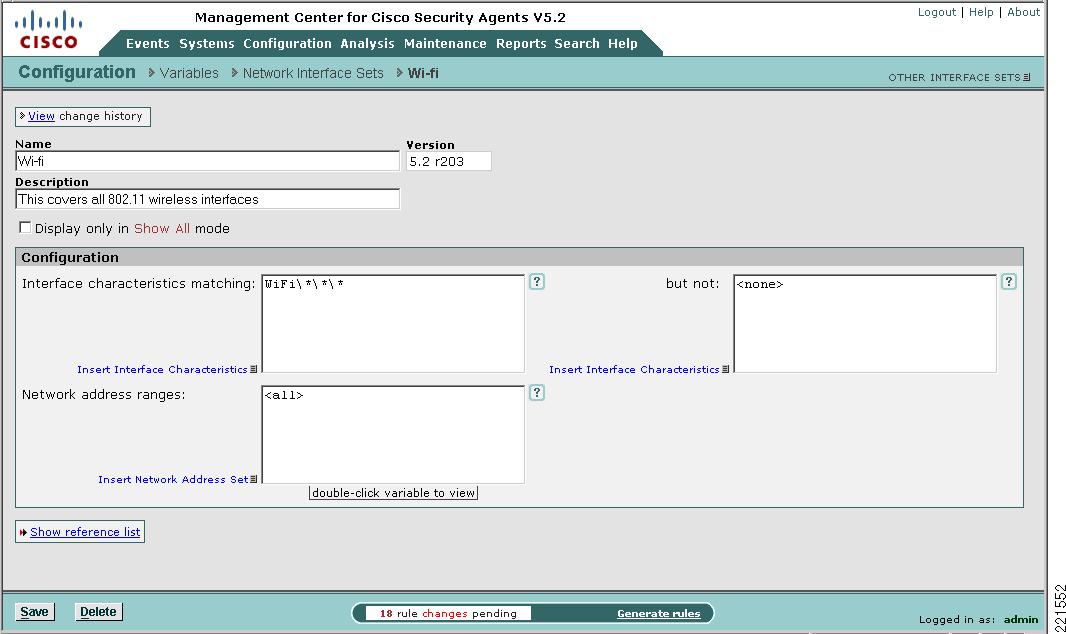Click the Generate rules link
Image resolution: width=1066 pixels, height=634 pixels.
click(x=659, y=614)
